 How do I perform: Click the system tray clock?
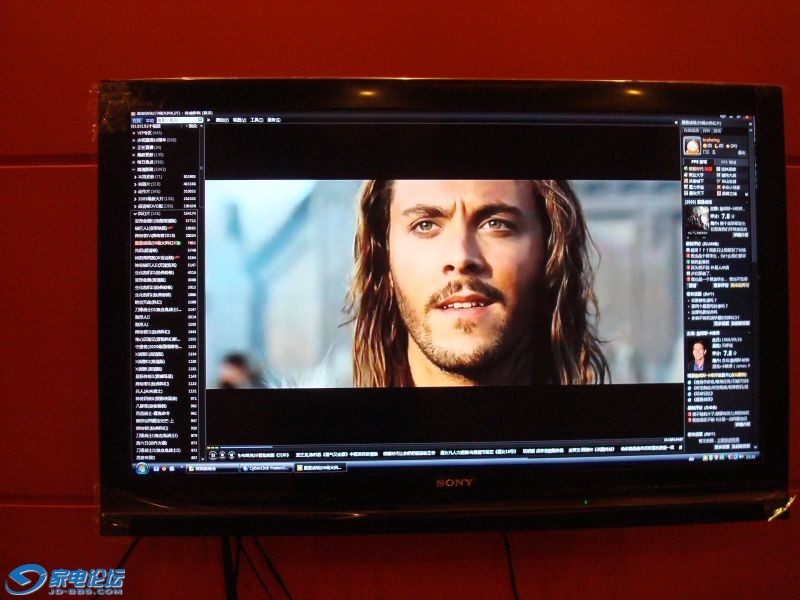(751, 457)
